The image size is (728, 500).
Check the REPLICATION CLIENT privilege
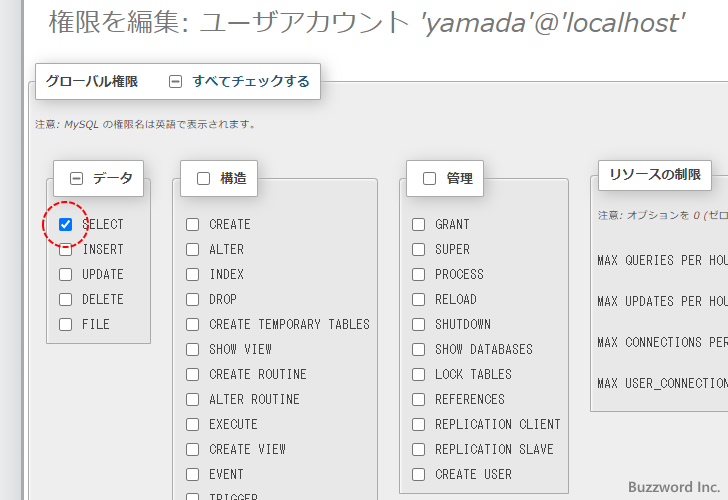[419, 425]
